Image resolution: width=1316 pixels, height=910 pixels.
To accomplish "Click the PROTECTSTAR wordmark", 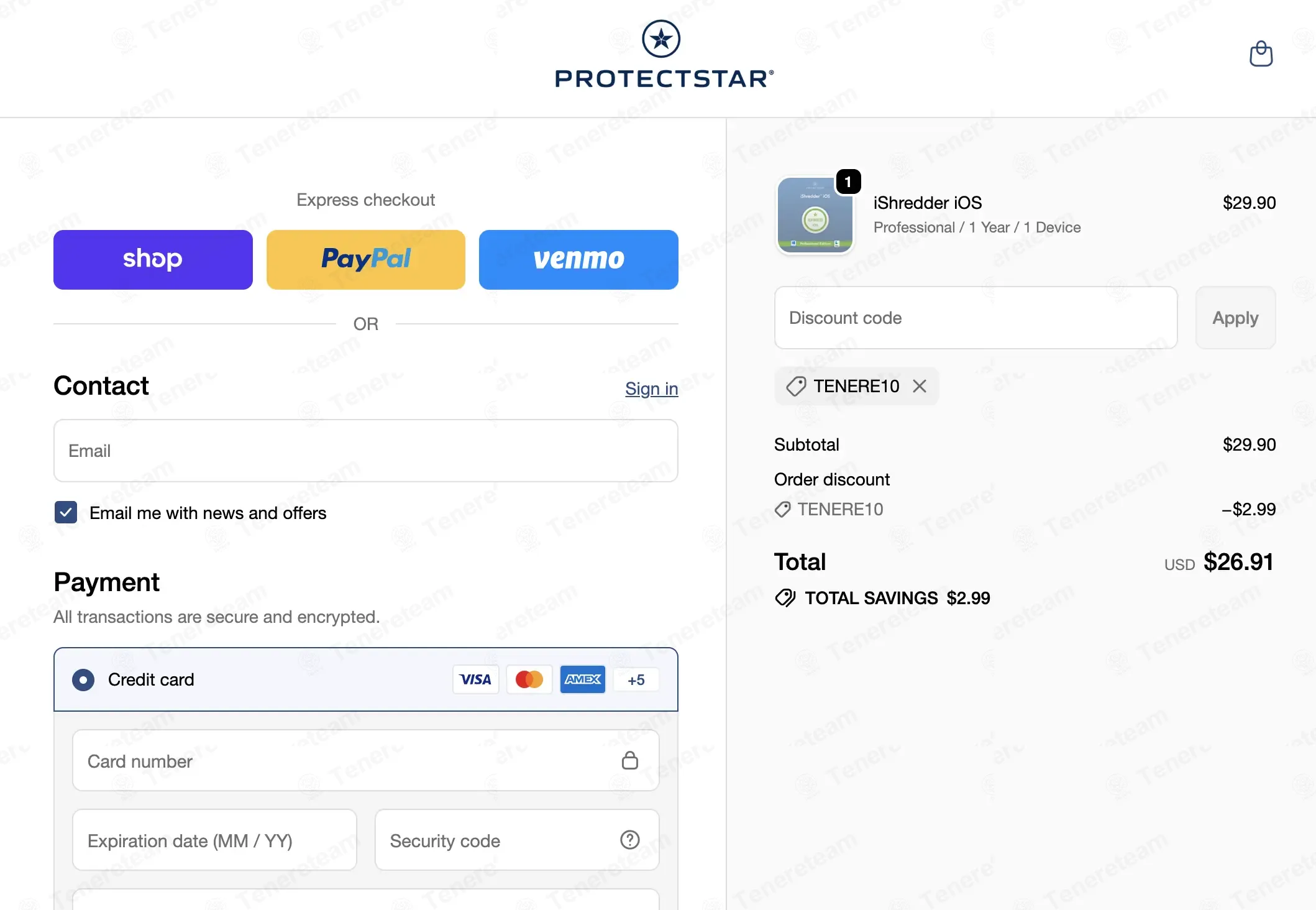I will click(x=664, y=78).
